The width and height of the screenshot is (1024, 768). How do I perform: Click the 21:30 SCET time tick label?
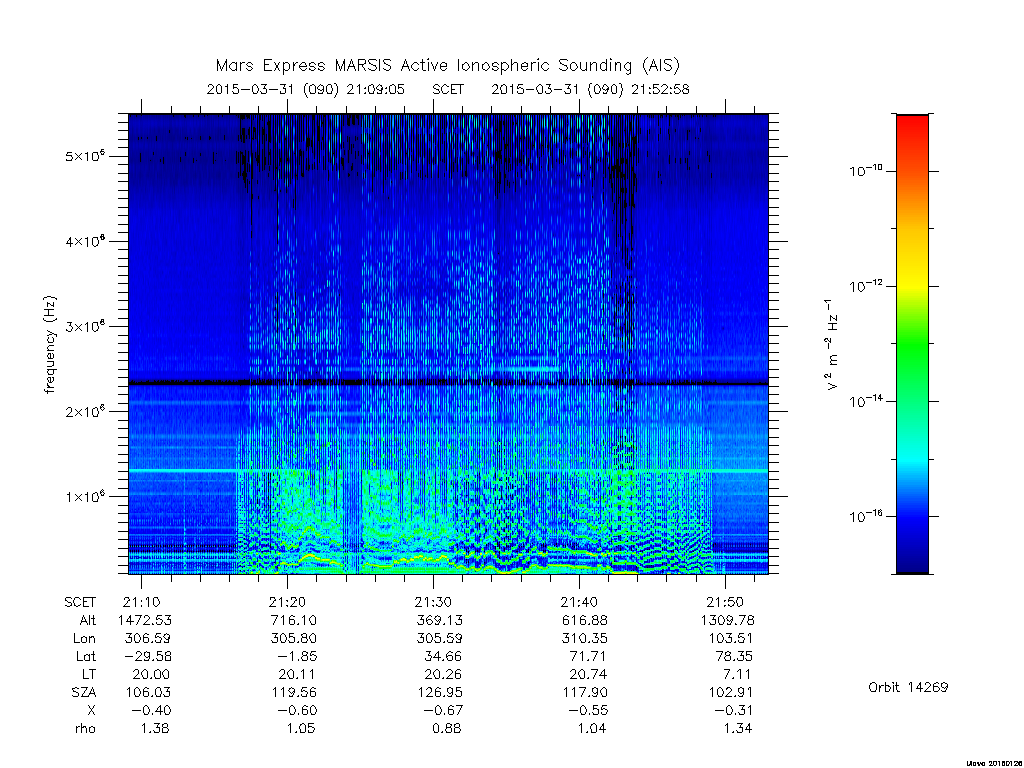click(433, 602)
